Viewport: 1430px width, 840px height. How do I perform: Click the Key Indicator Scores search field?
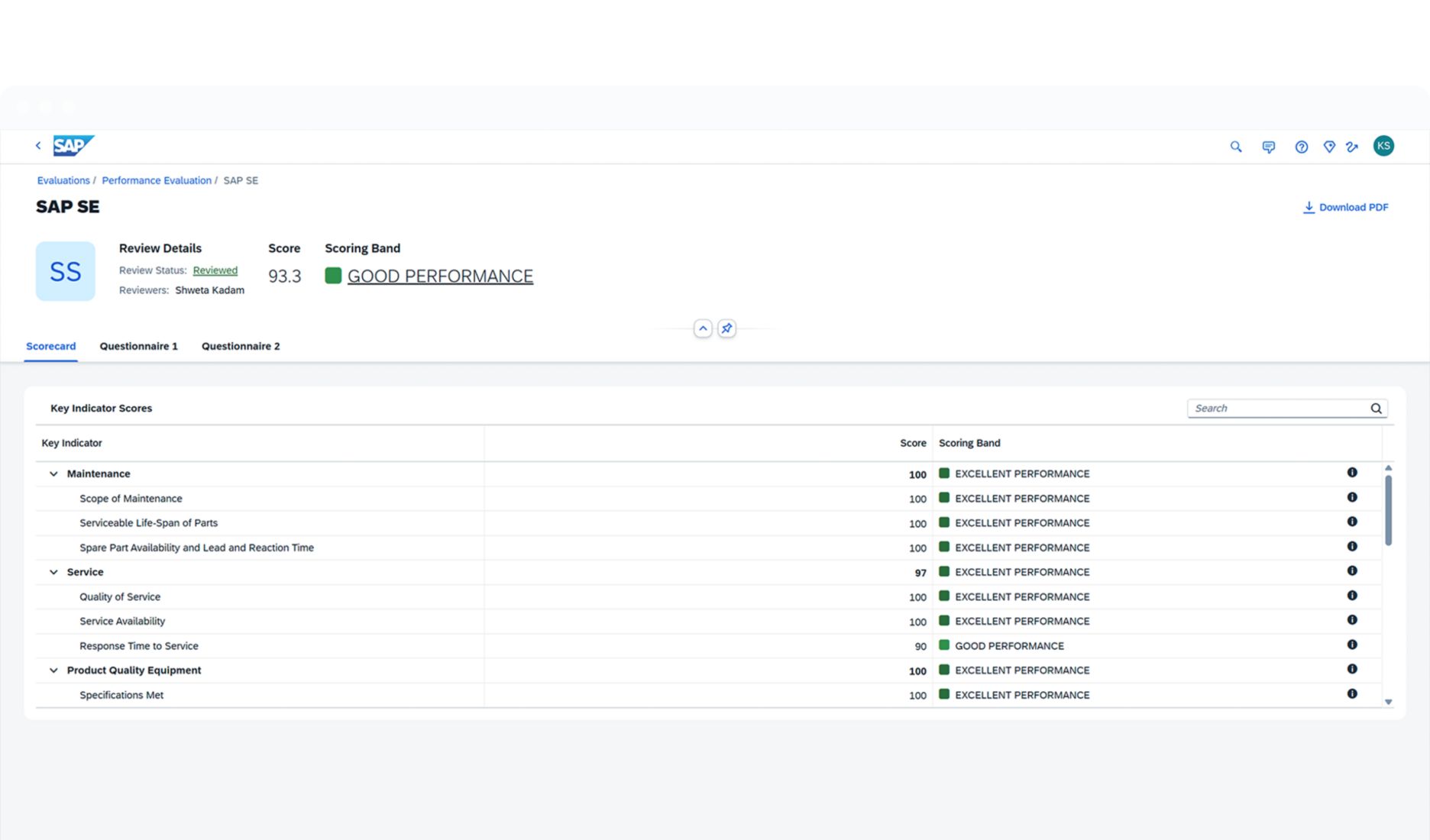pos(1280,409)
